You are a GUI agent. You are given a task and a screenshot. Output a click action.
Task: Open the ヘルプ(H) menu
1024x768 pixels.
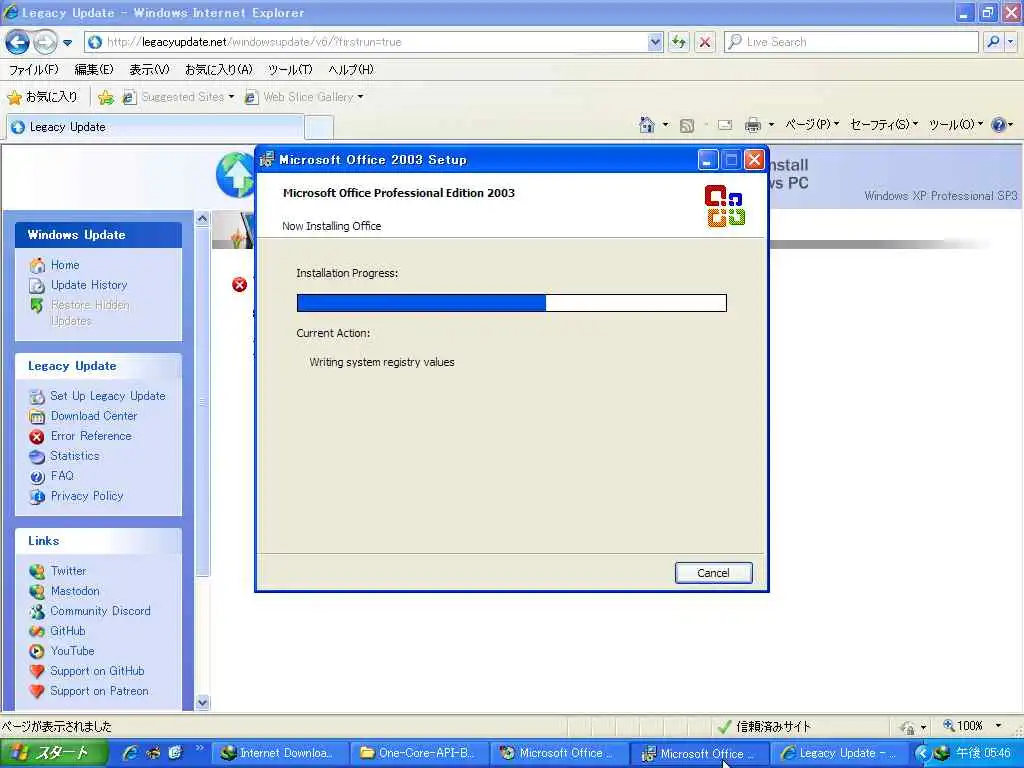(x=351, y=69)
